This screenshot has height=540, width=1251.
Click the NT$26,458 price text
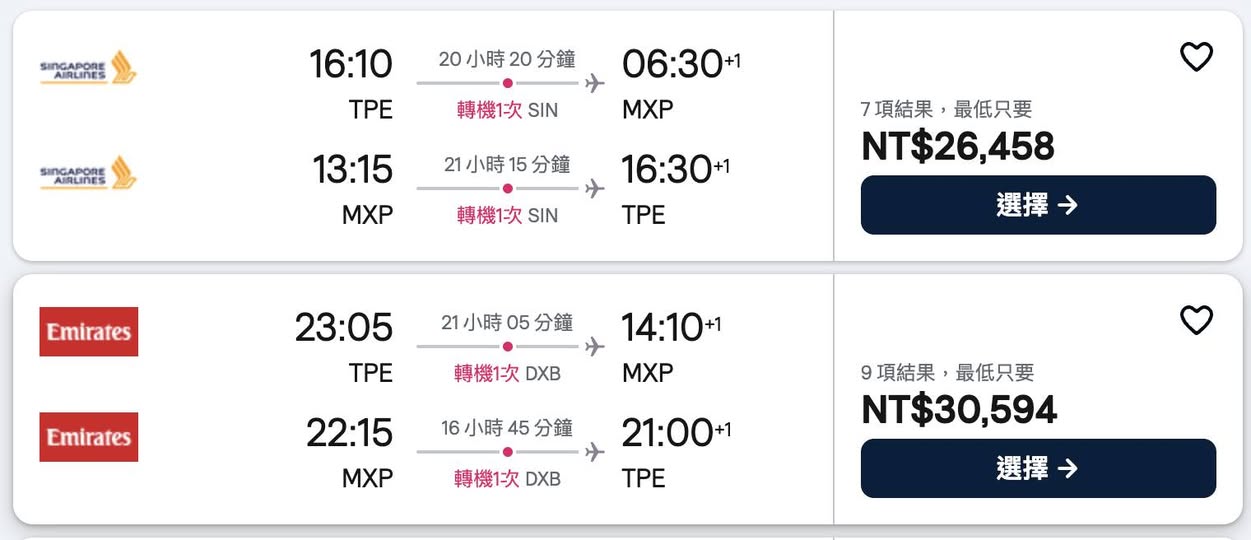[957, 147]
